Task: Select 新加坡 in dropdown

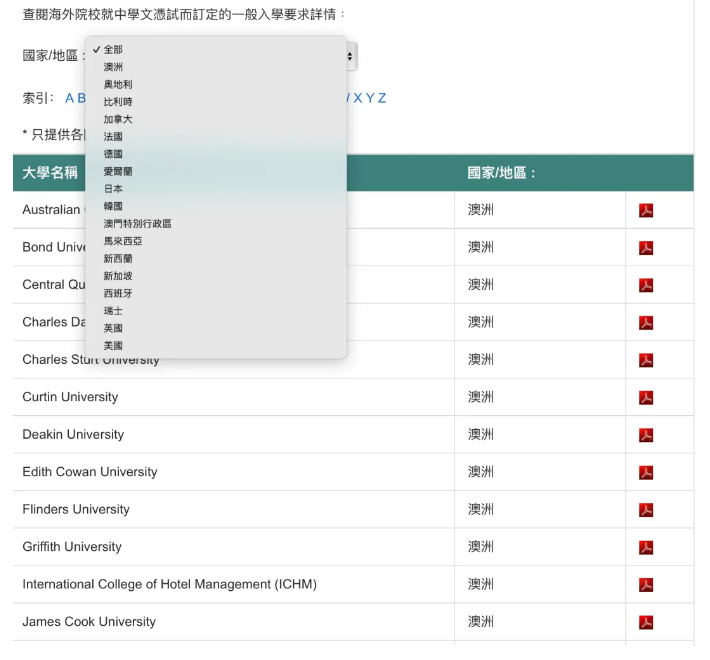Action: click(216, 276)
